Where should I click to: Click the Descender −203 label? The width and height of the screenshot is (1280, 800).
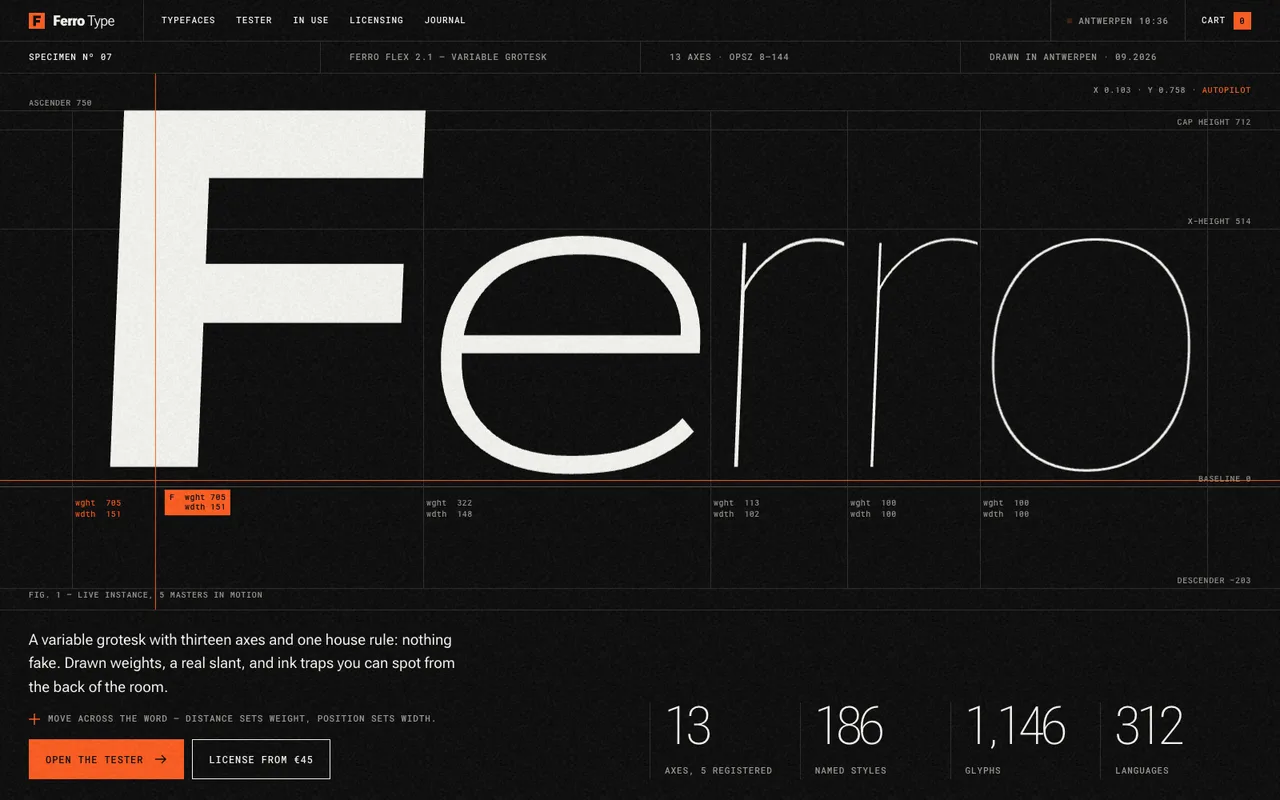click(1214, 580)
